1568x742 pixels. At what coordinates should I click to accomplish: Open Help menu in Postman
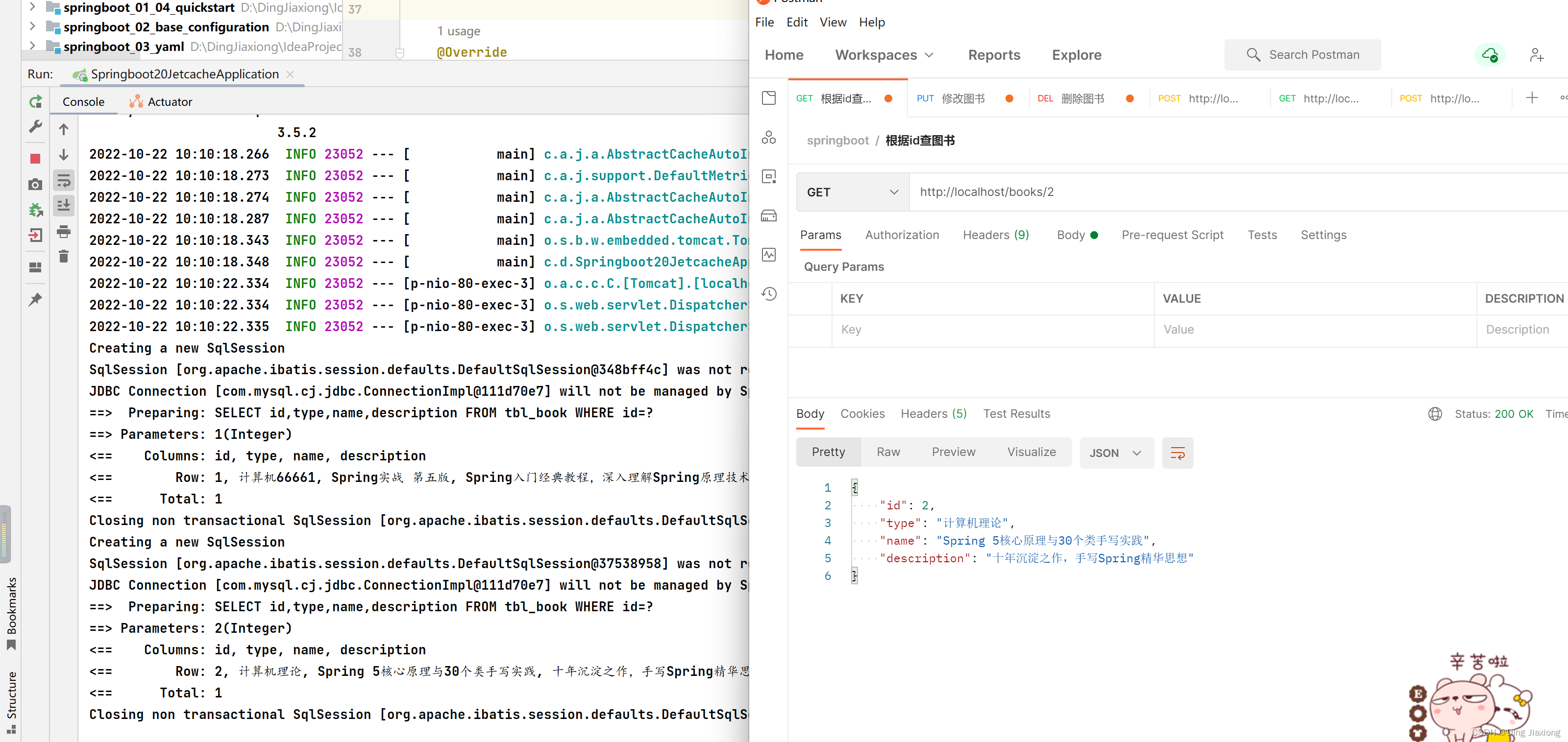pos(872,23)
